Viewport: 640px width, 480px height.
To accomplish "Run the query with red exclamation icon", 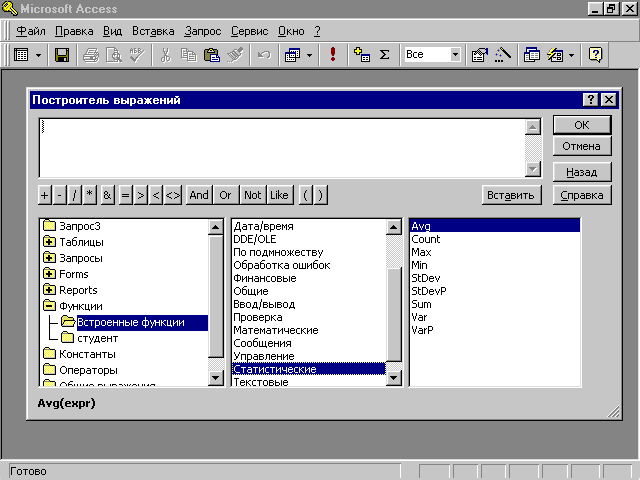I will pyautogui.click(x=333, y=55).
